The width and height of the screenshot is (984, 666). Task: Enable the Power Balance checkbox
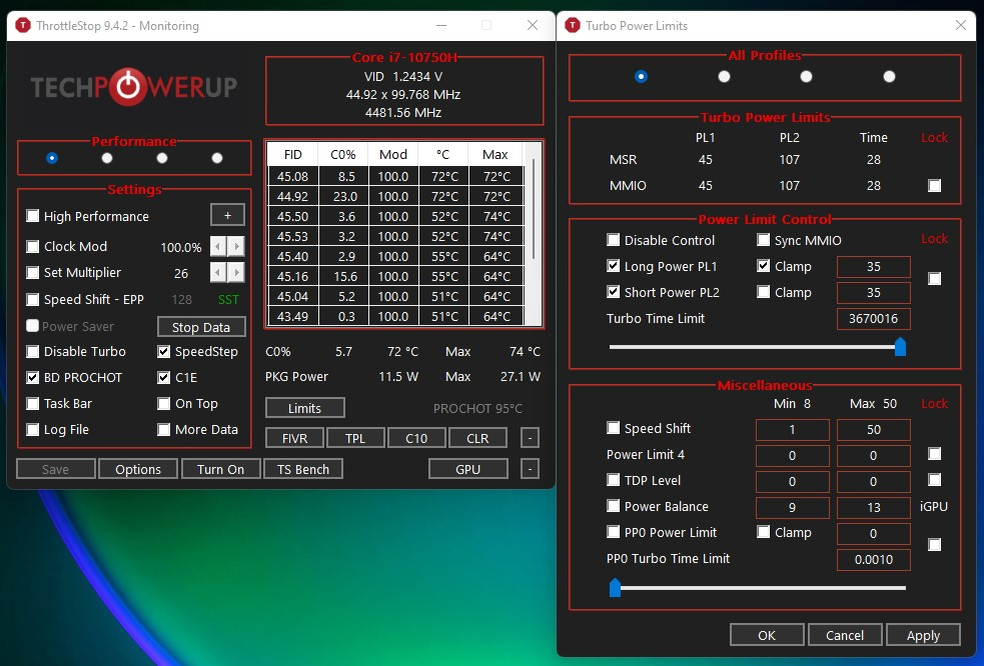coord(613,506)
